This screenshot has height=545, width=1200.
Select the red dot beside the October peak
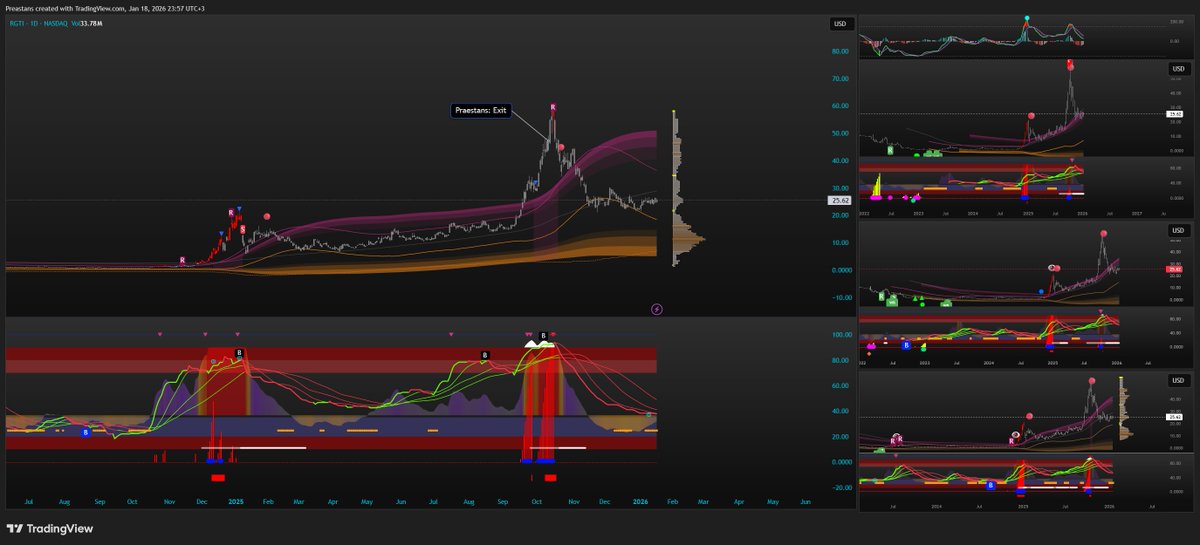click(561, 148)
